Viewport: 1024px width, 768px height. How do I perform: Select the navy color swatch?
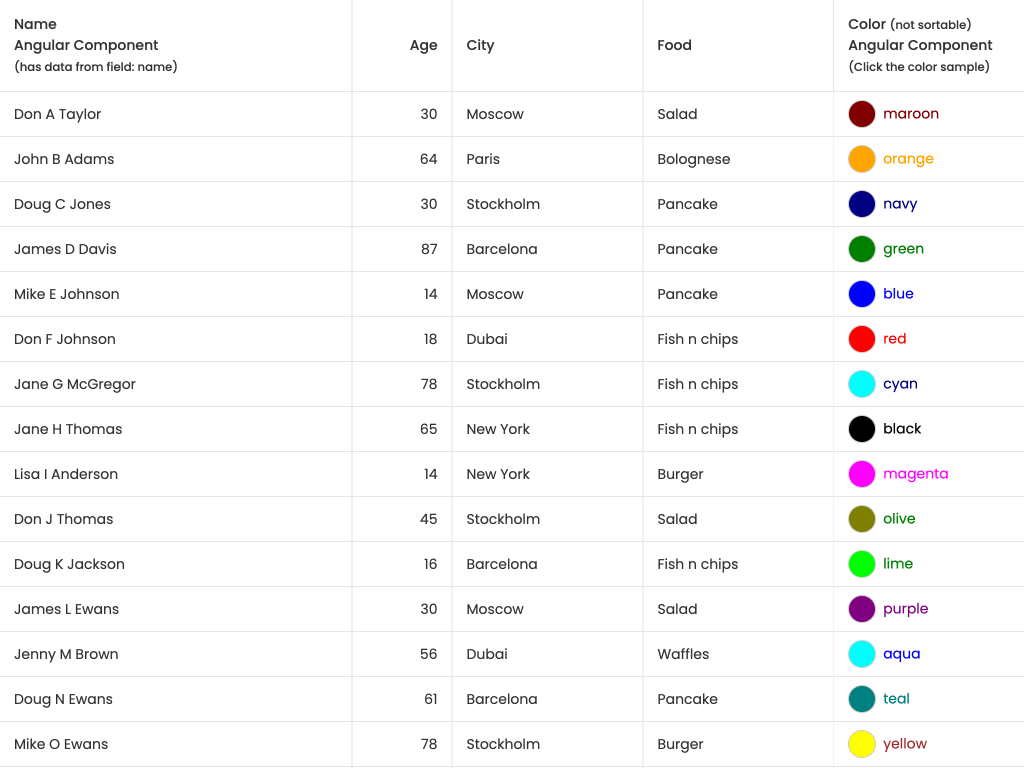click(x=862, y=204)
